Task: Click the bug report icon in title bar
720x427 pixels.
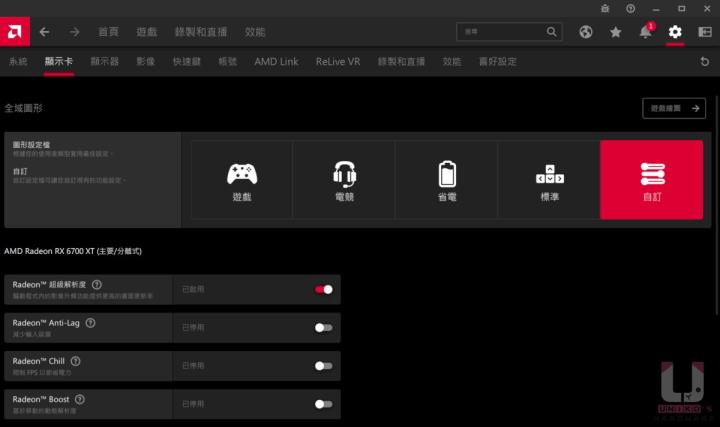Action: click(605, 8)
